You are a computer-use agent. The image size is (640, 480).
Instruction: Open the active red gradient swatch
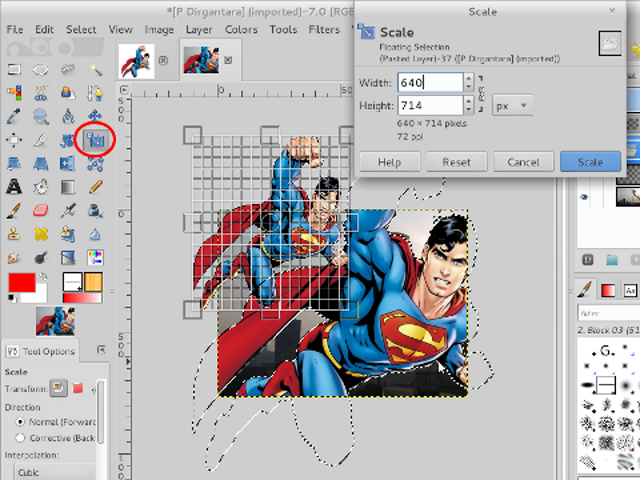82,298
